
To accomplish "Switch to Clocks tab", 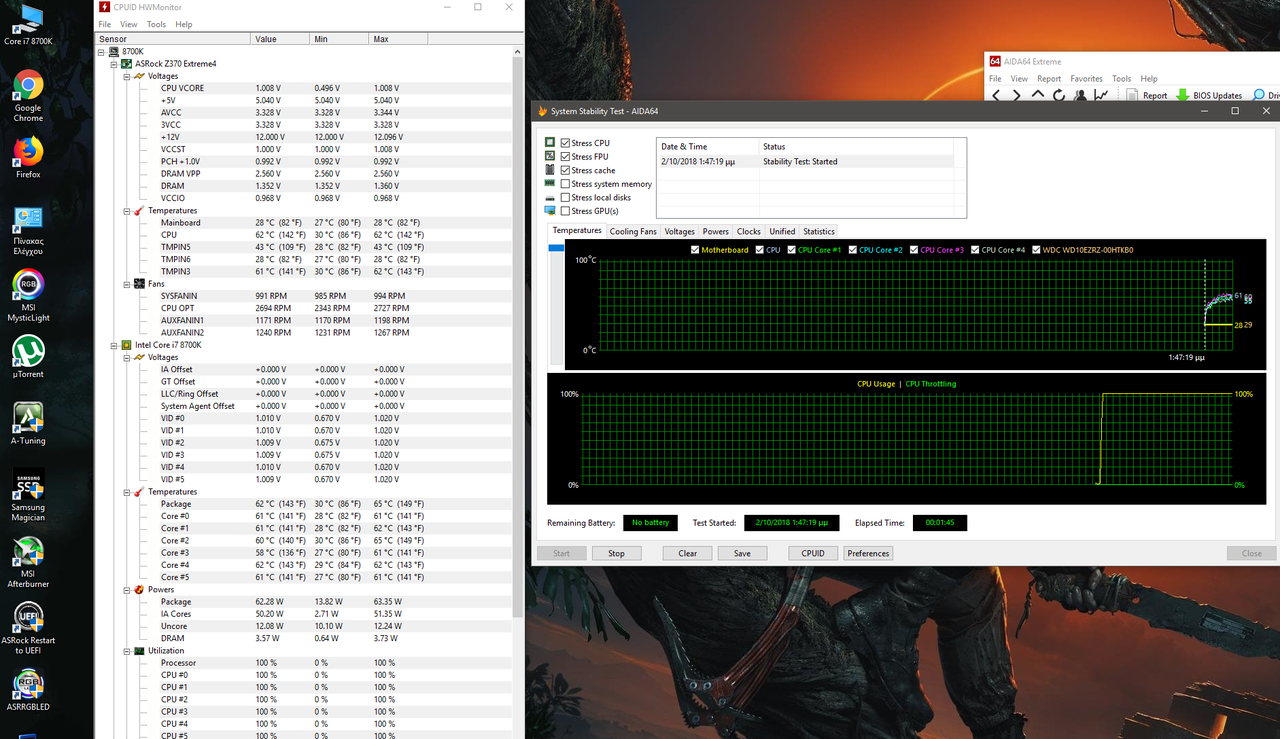I will [x=748, y=232].
